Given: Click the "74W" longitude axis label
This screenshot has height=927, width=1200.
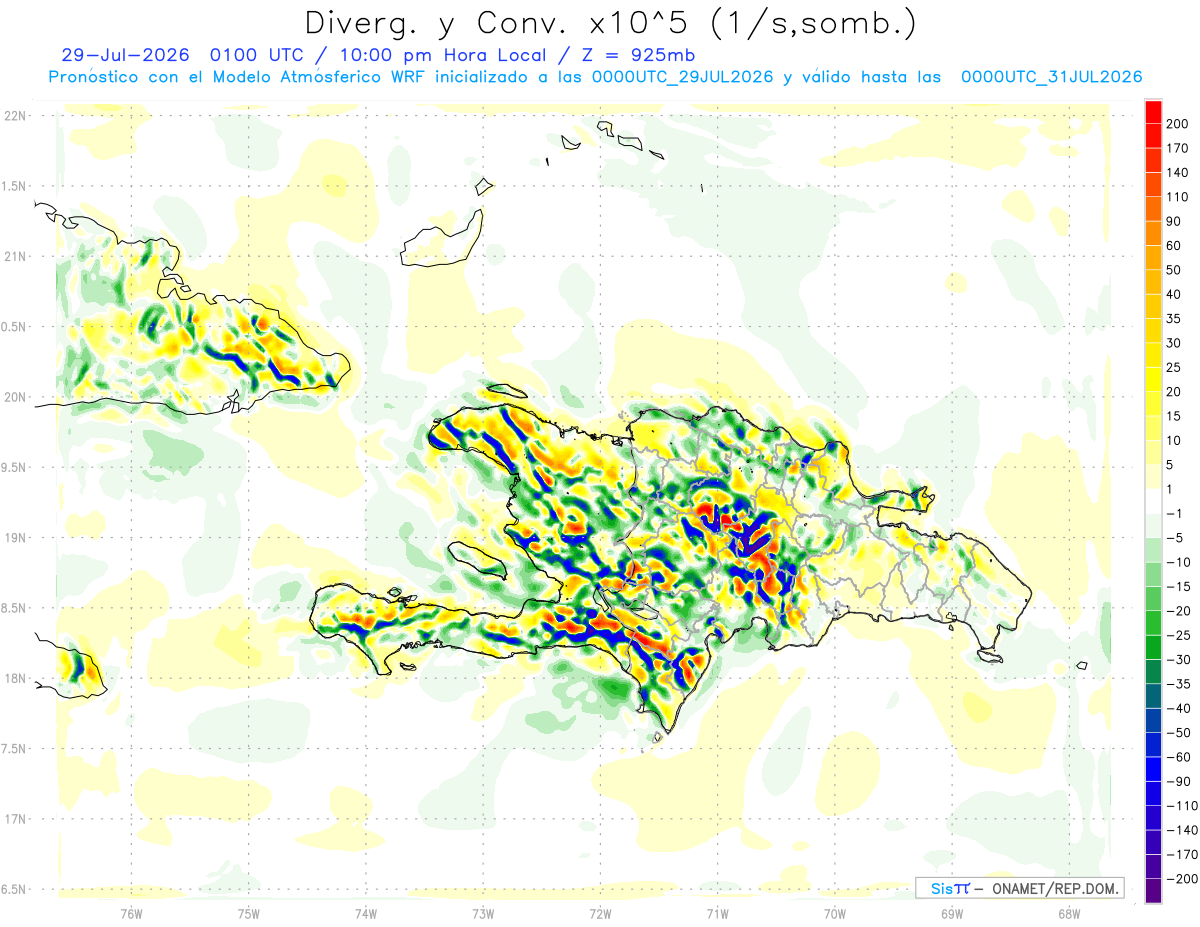Looking at the screenshot, I should pos(366,913).
